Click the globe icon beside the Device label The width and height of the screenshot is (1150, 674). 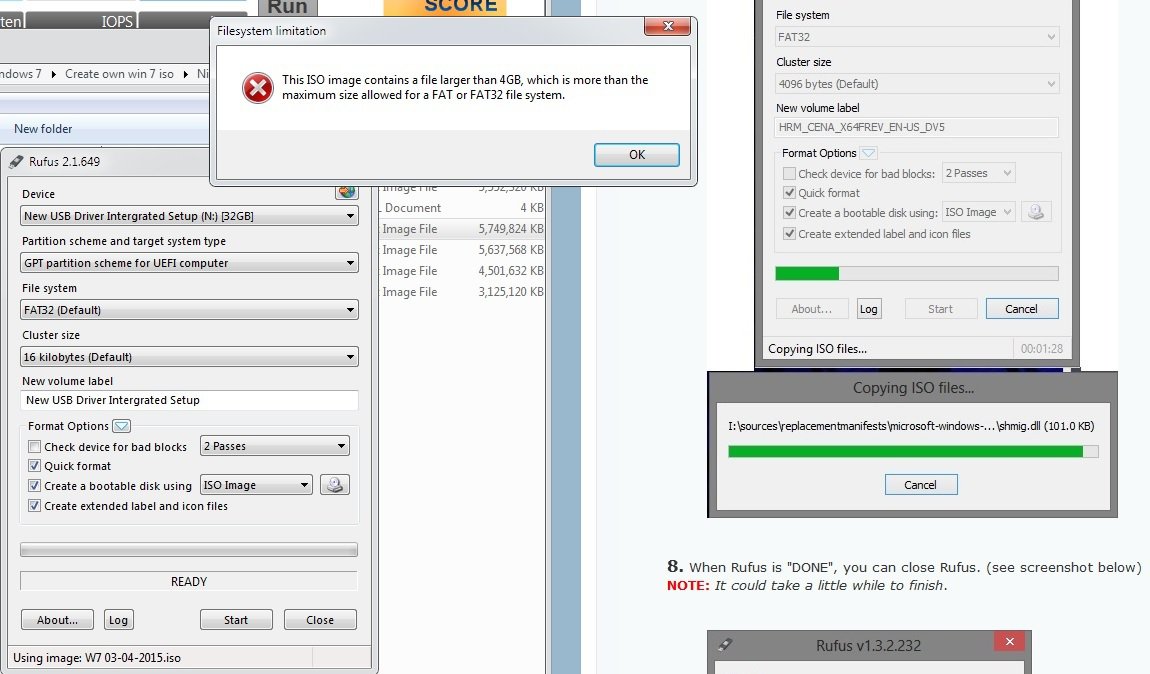[346, 192]
